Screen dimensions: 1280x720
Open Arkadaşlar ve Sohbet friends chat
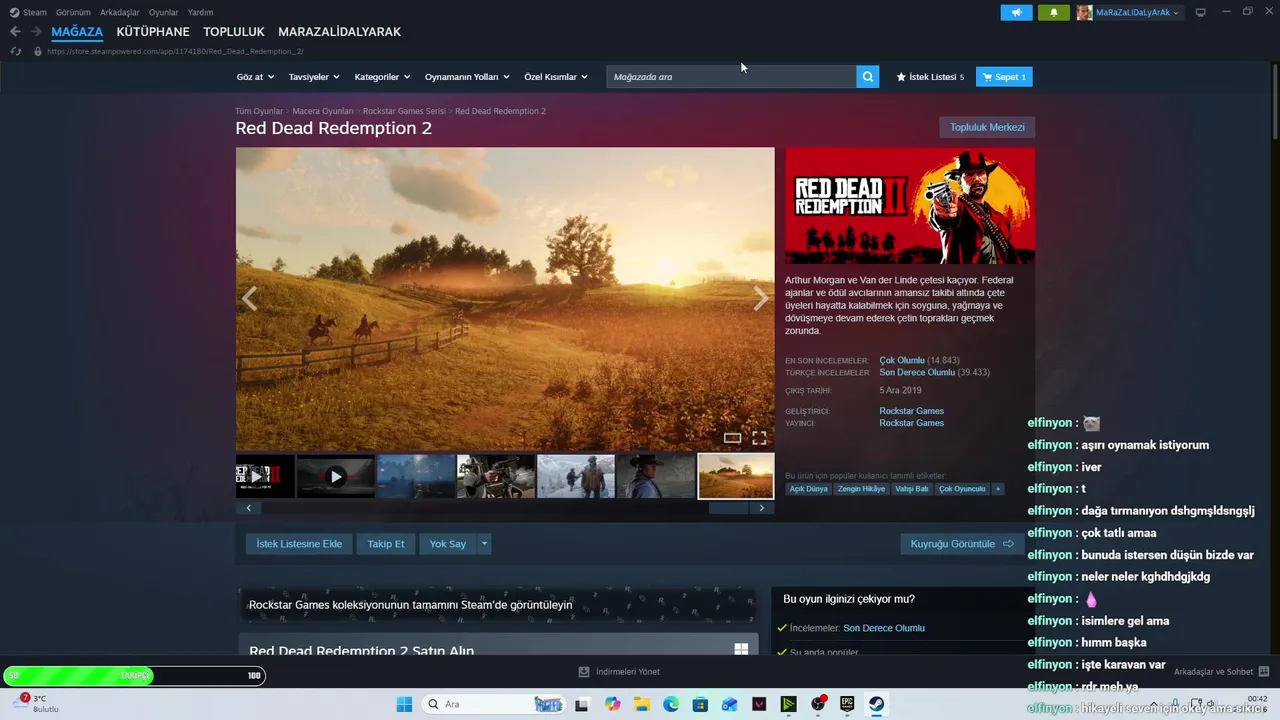(x=1221, y=672)
